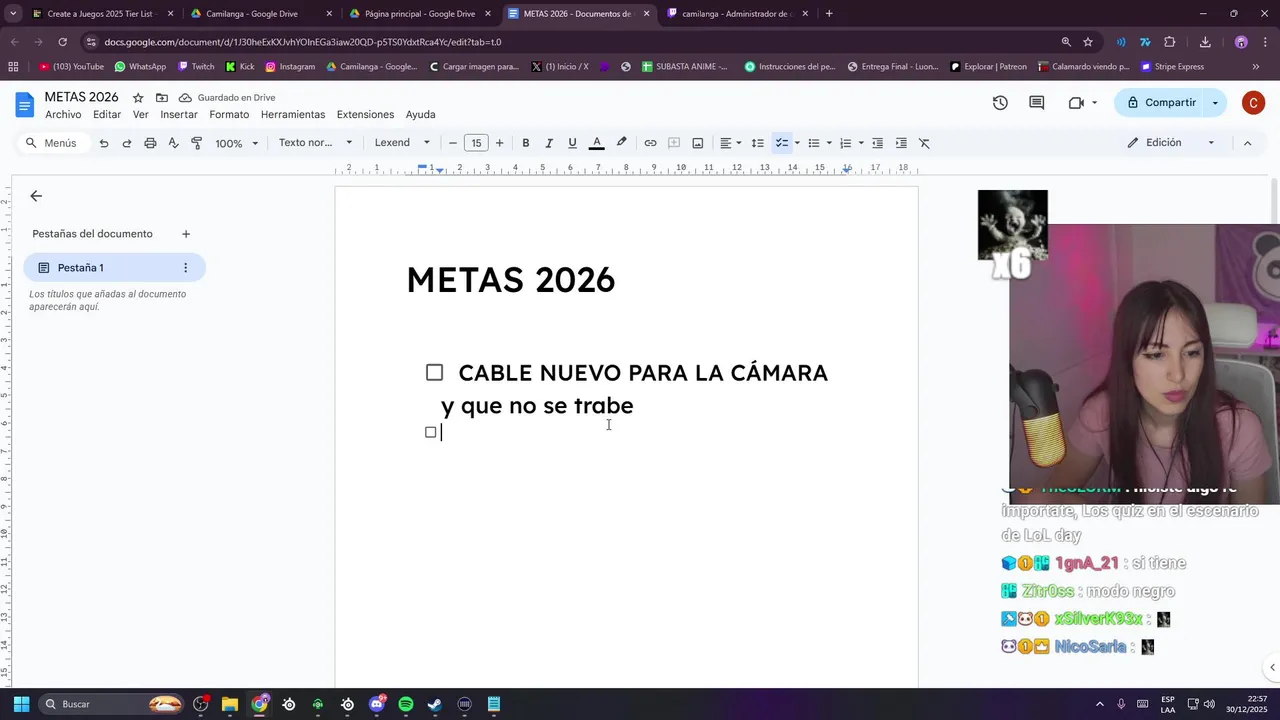
Task: Click the Compartir button
Action: [x=1161, y=103]
